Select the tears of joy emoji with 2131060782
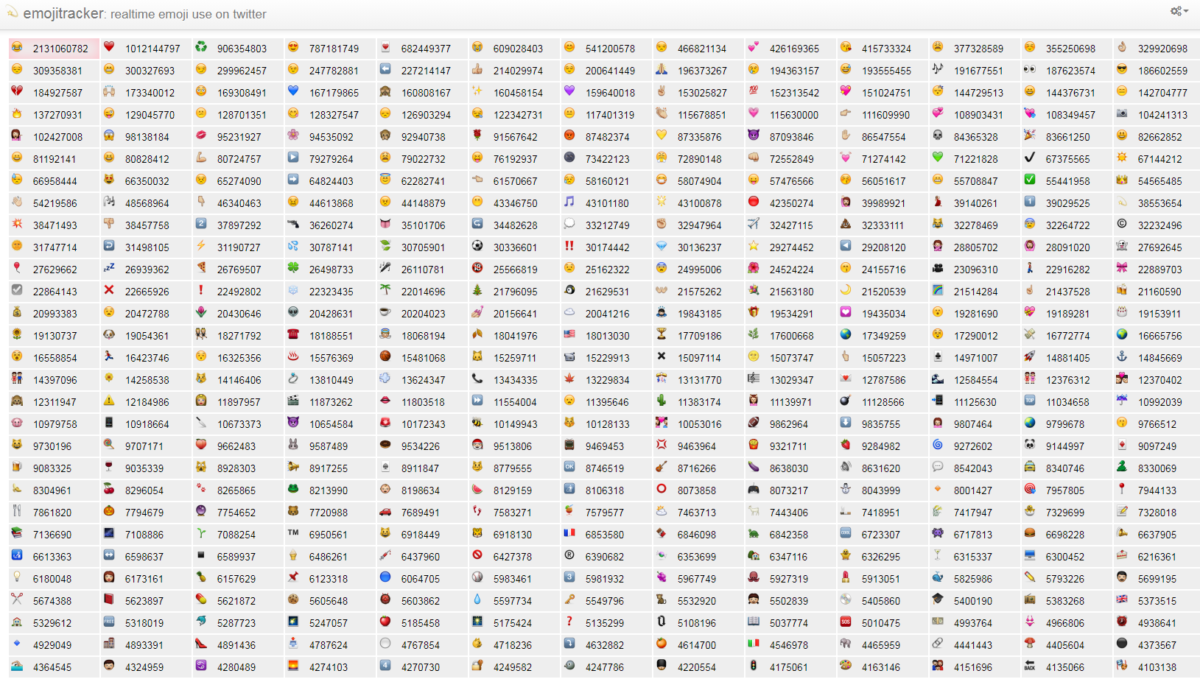 tap(17, 48)
